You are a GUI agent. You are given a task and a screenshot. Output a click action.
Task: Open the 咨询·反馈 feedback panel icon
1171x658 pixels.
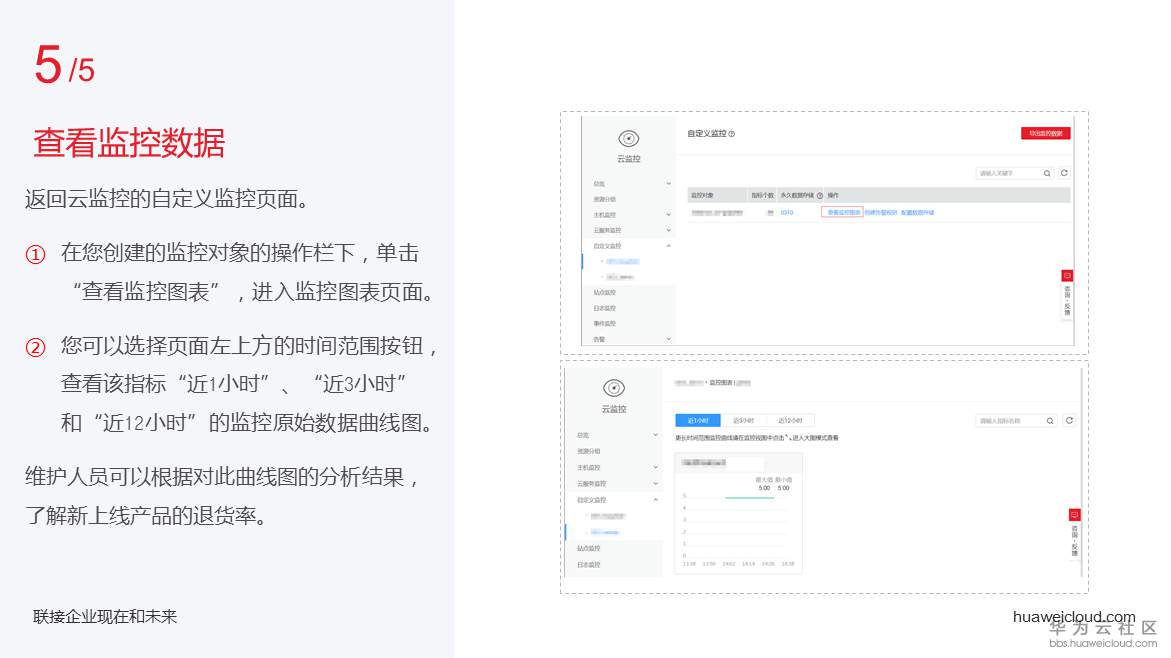coord(1068,274)
